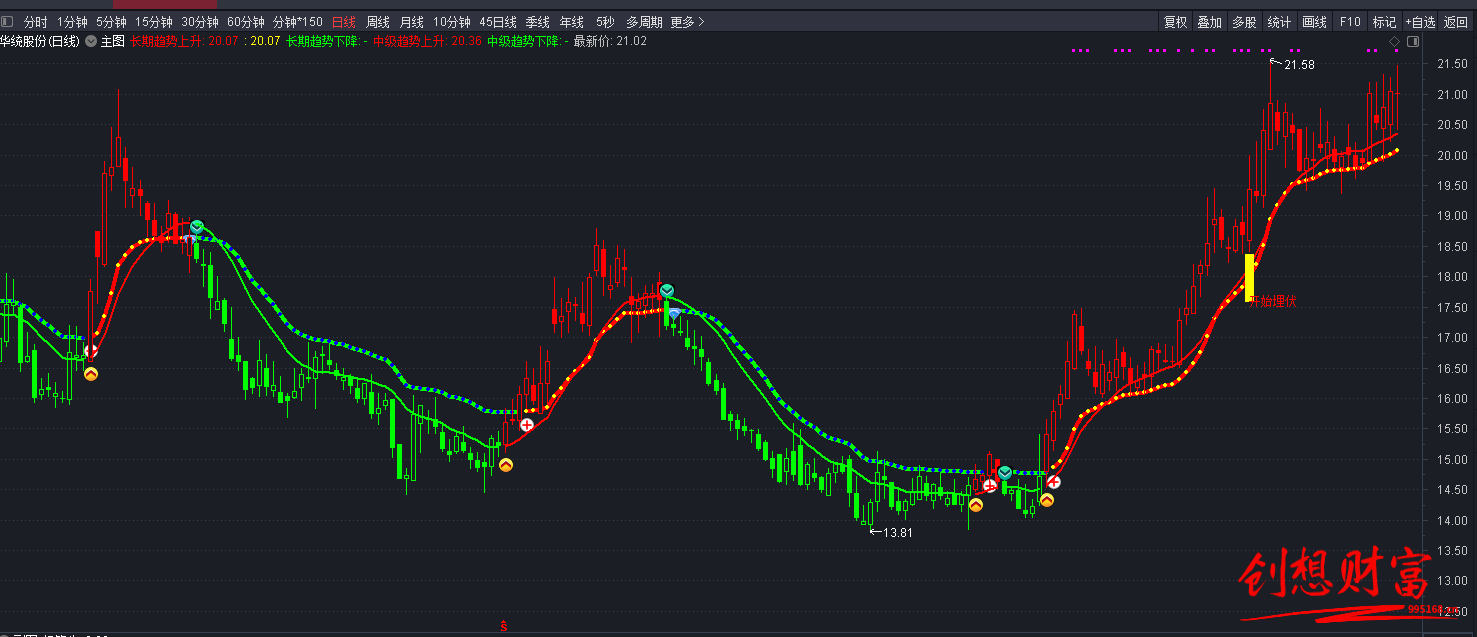Switch to the 年线 yearly chart
Image resolution: width=1477 pixels, height=637 pixels.
point(572,22)
